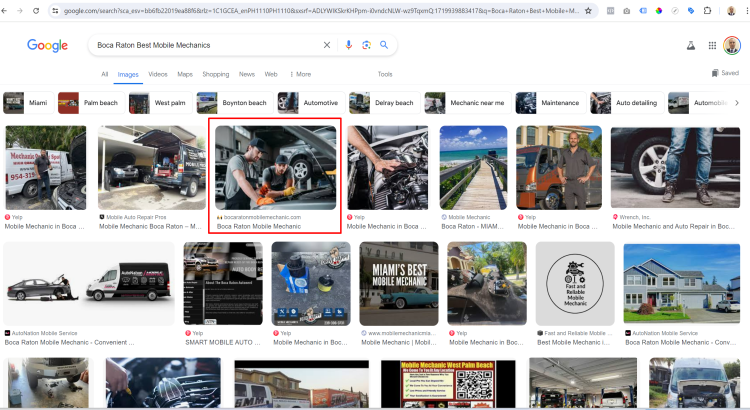Open 'Boca Raton Mobile Mechanic' title link
The width and height of the screenshot is (750, 410).
point(259,226)
